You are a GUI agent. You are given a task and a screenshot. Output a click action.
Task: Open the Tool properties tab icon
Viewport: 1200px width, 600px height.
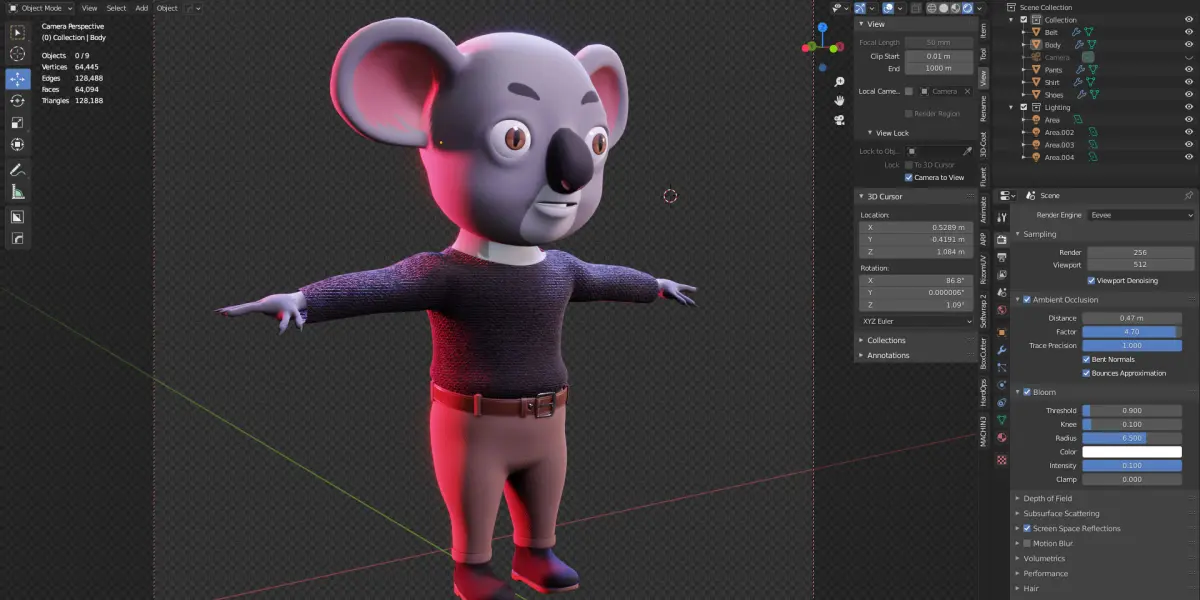1001,217
